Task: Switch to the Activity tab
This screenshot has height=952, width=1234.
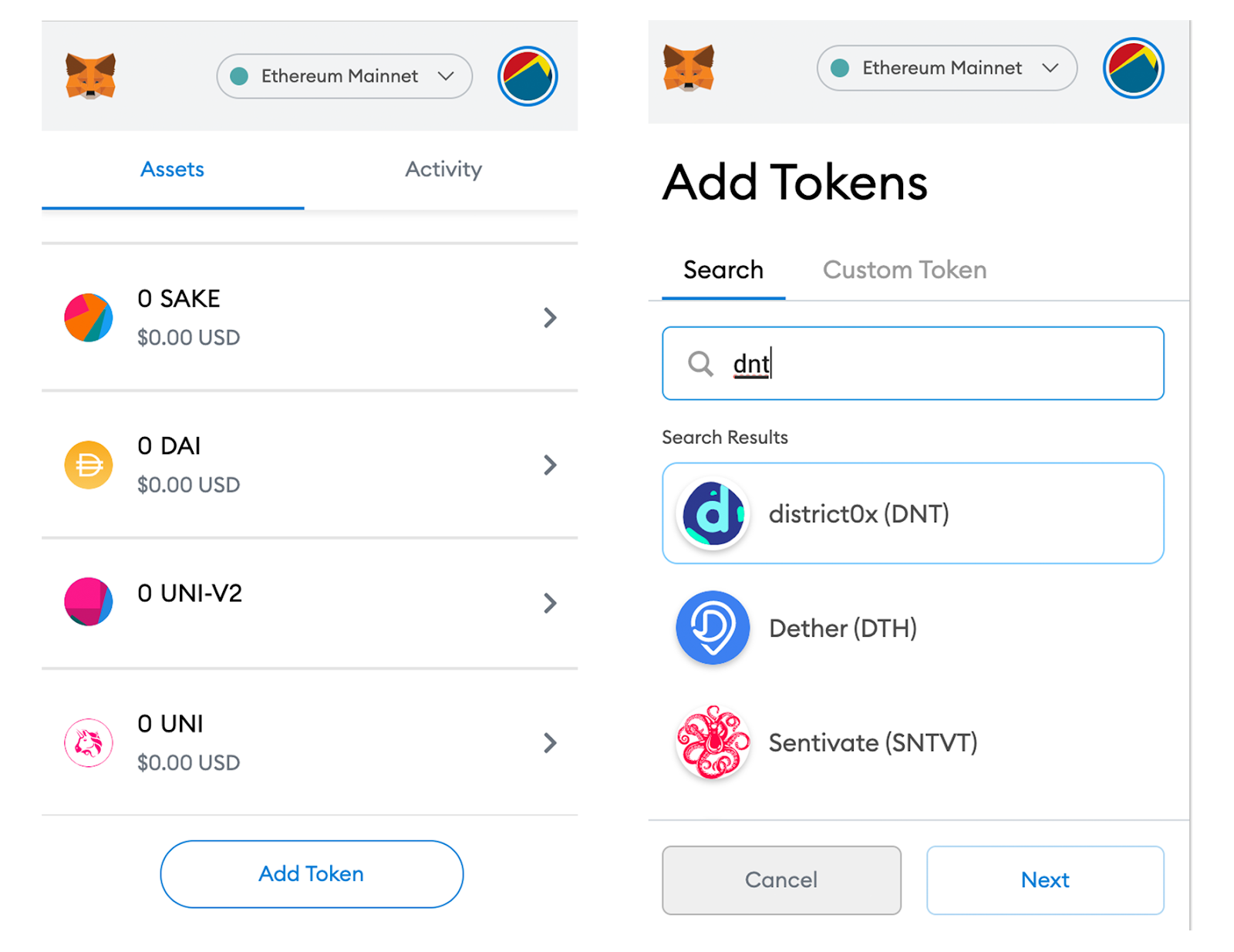Action: pyautogui.click(x=443, y=170)
